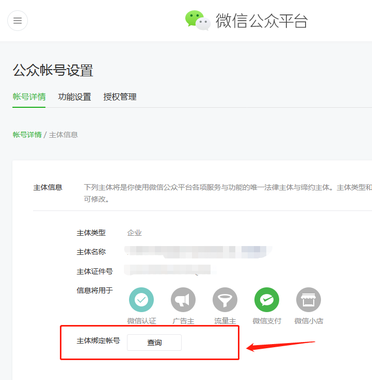Click the 流量主 caption text

[x=225, y=321]
